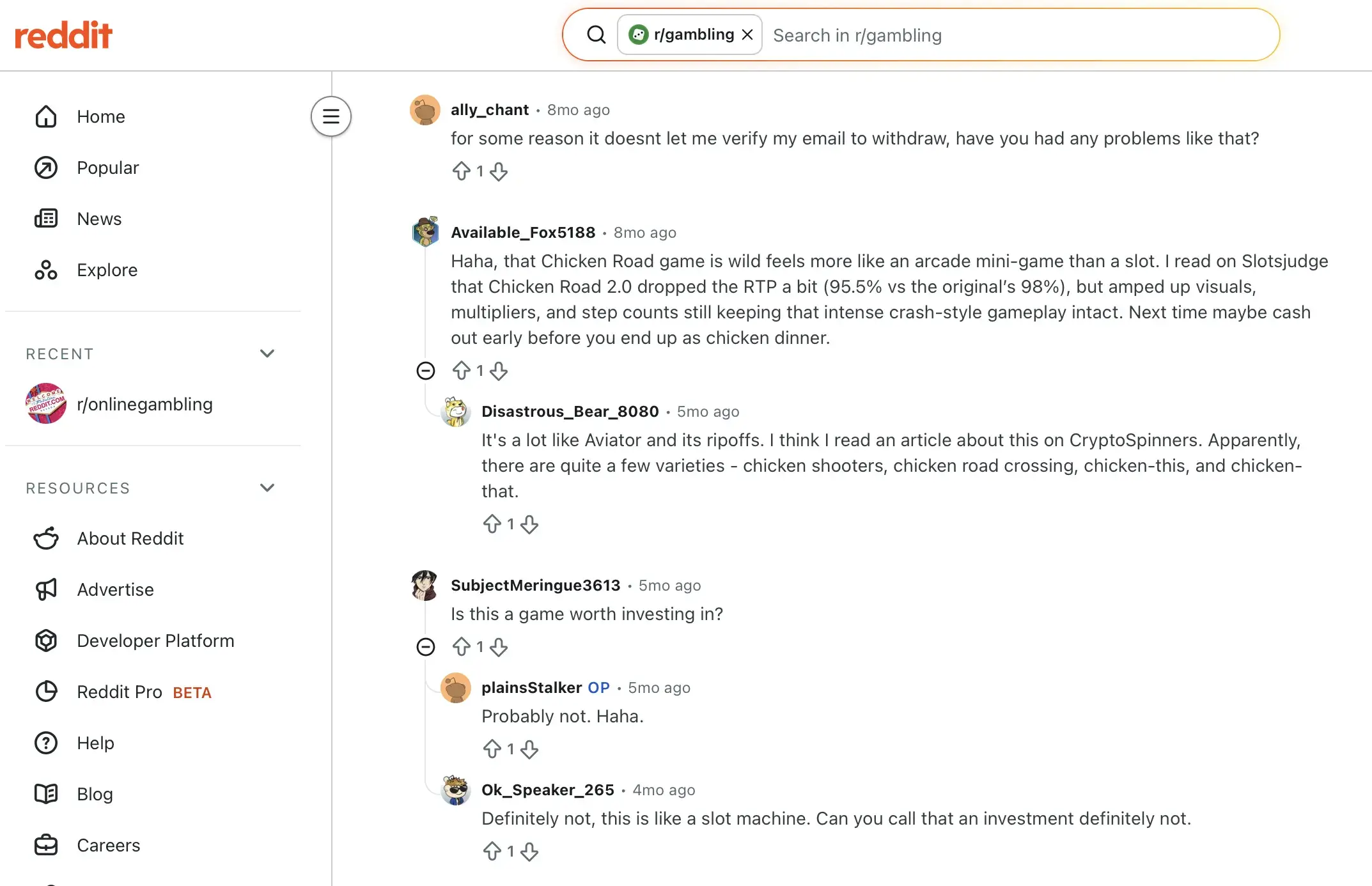Upvote plainsStalker's Probably not reply
The width and height of the screenshot is (1372, 886).
coord(492,749)
